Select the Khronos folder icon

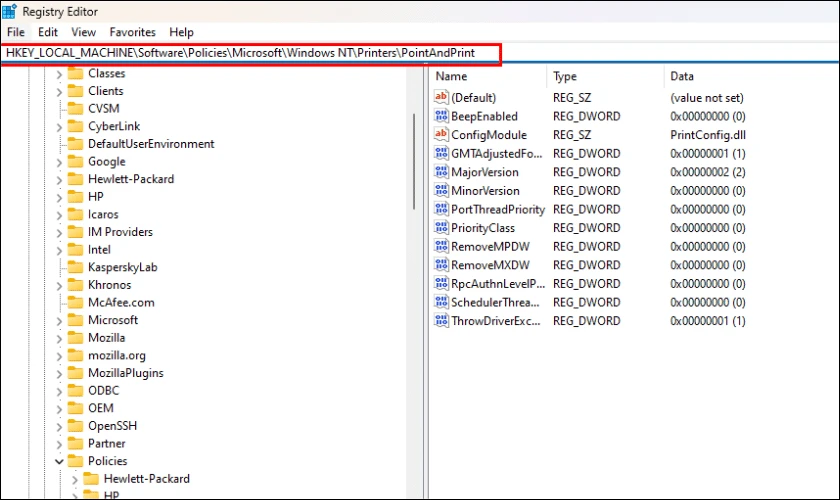point(76,285)
